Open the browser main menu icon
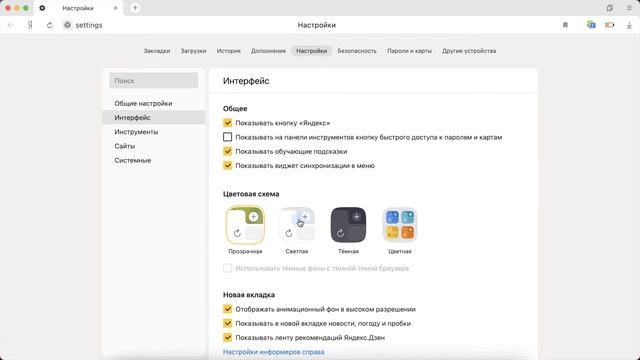The height and width of the screenshot is (360, 640). [x=629, y=8]
